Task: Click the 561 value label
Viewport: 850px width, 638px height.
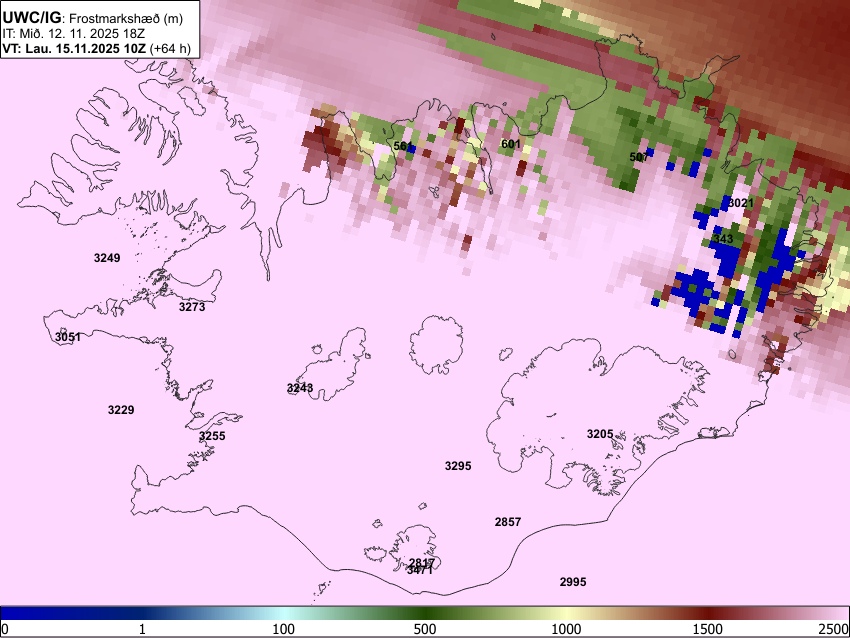Action: coord(403,146)
